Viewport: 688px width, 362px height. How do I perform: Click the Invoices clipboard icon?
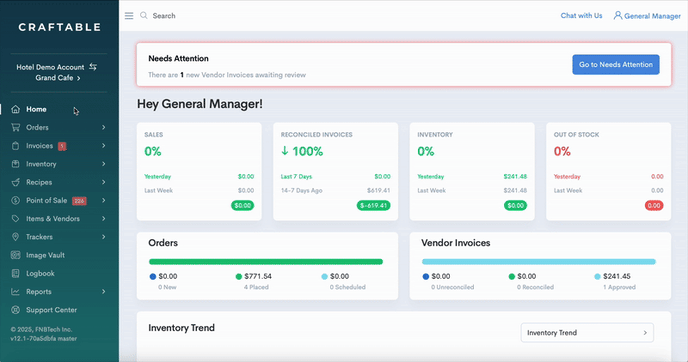tap(15, 146)
